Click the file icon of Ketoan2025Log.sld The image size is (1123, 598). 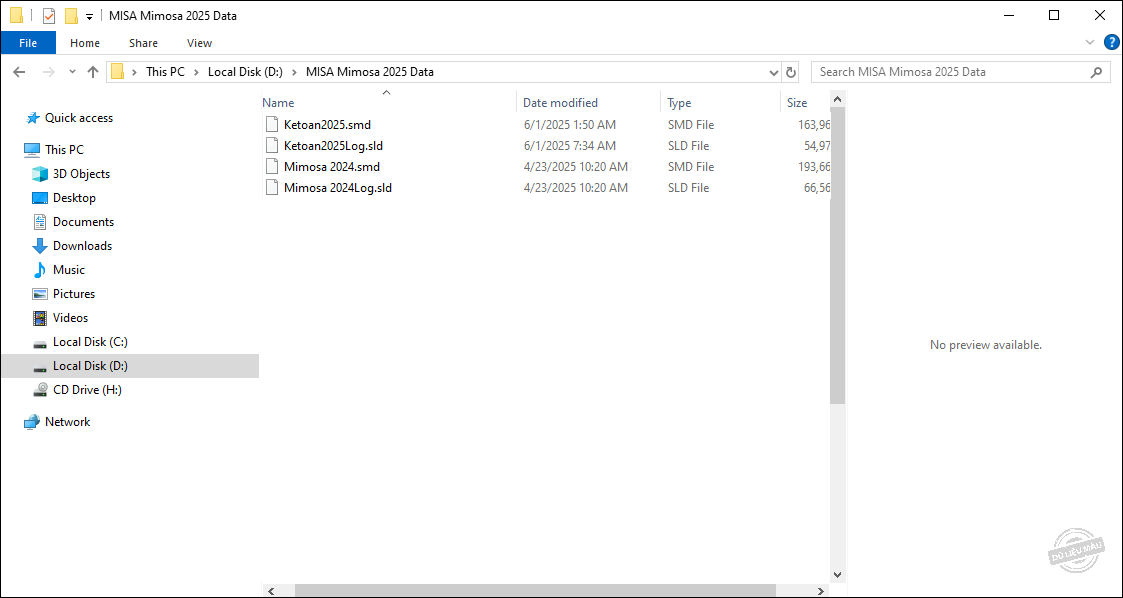pyautogui.click(x=271, y=145)
